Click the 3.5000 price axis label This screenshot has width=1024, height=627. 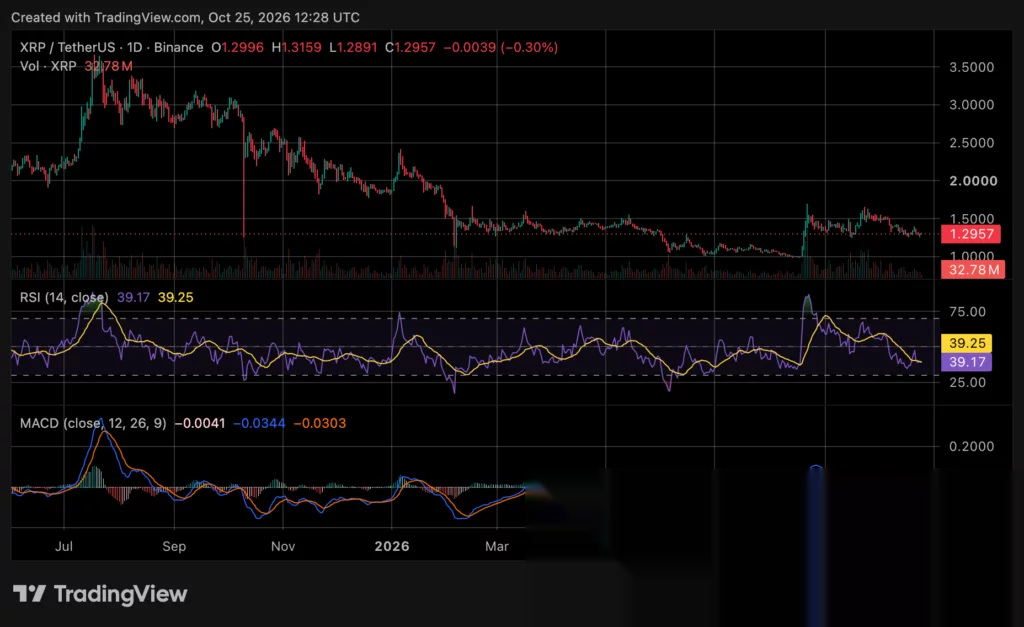(971, 67)
